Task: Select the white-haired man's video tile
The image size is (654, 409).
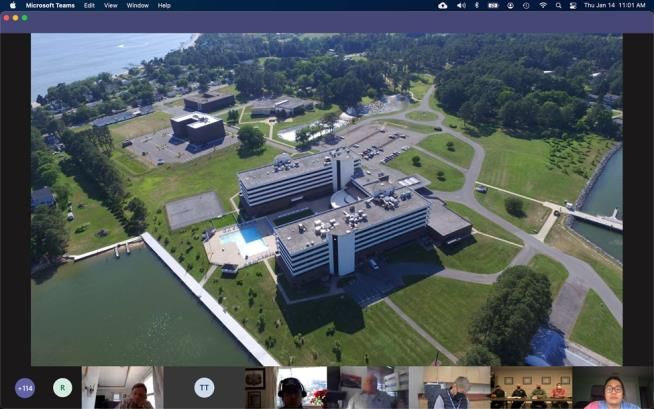Action: (368, 388)
